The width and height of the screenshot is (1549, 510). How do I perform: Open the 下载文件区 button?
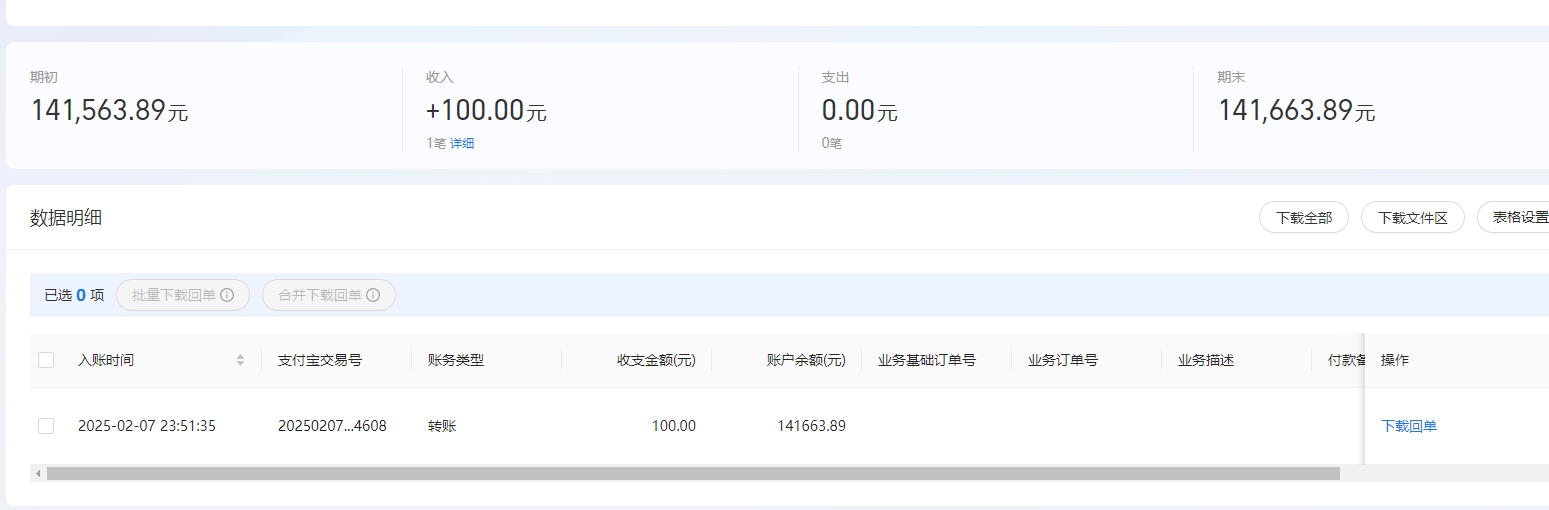pyautogui.click(x=1413, y=217)
